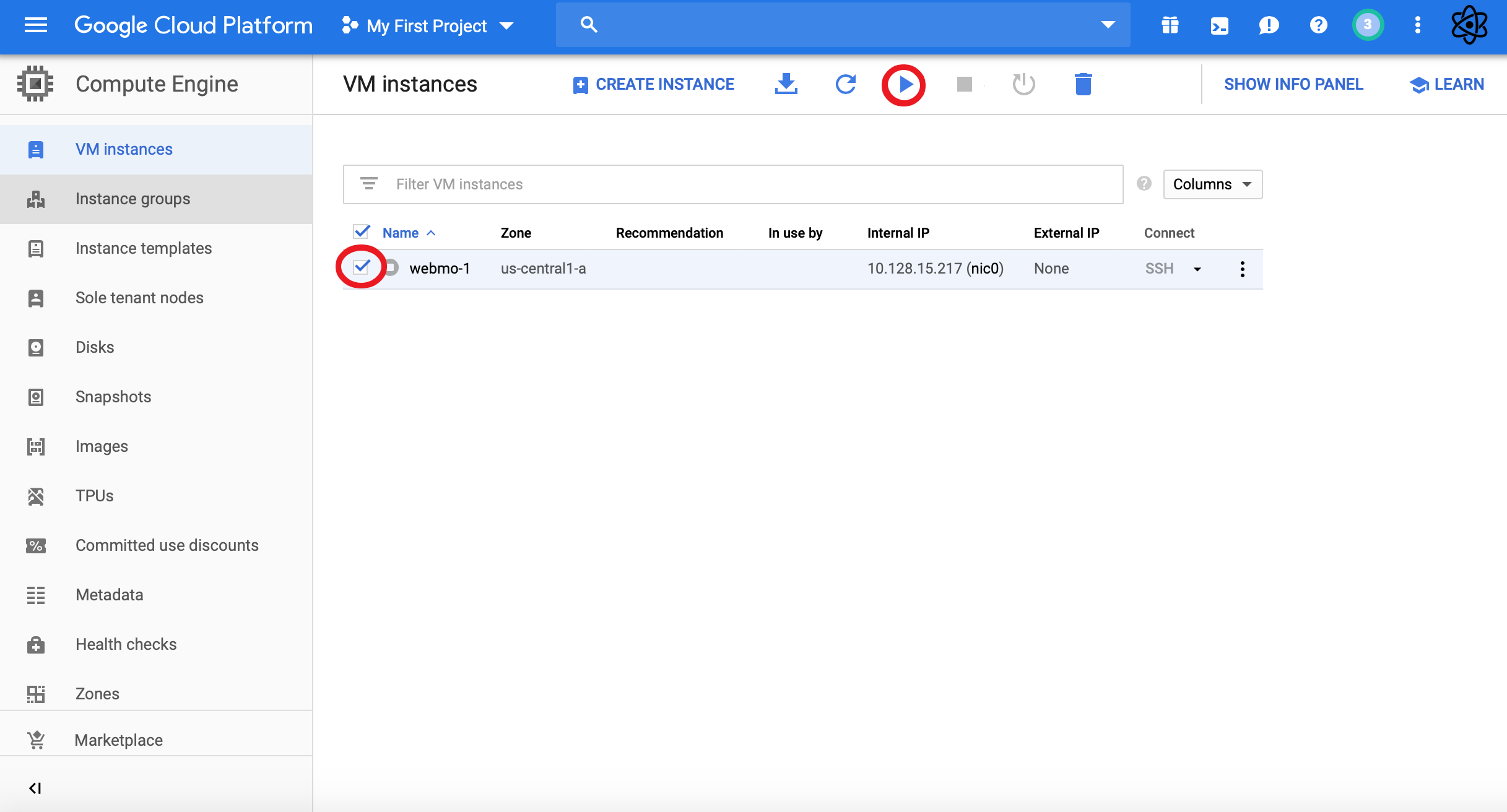This screenshot has width=1507, height=812.
Task: Delete selected instance with trash icon
Action: (x=1084, y=84)
